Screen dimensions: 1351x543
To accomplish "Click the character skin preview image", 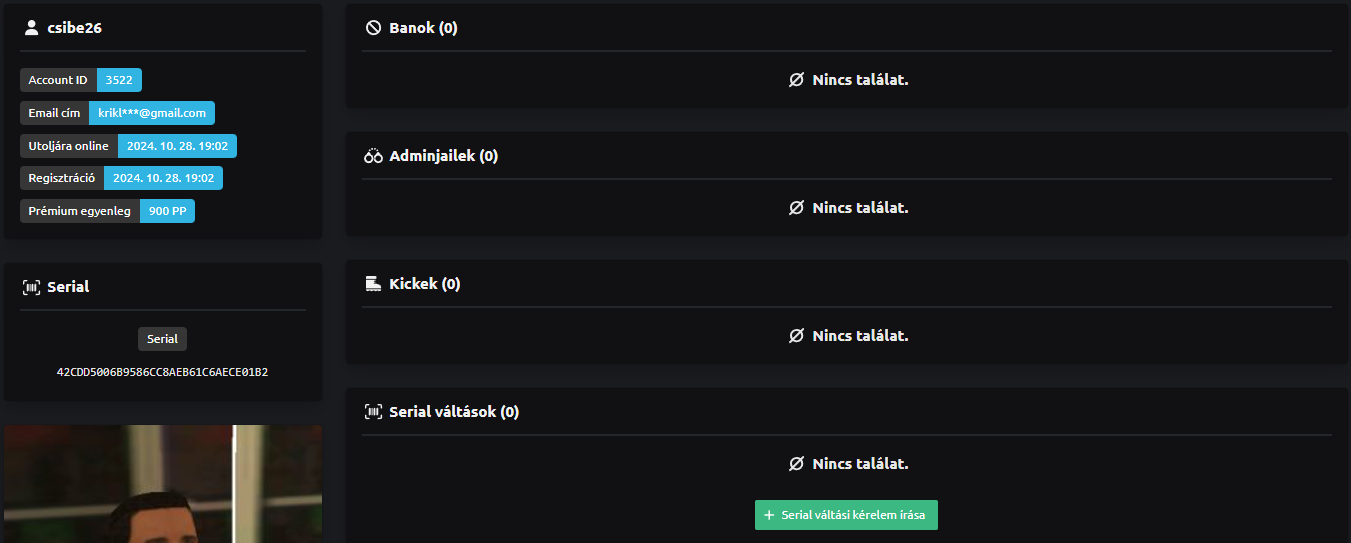I will pyautogui.click(x=163, y=484).
